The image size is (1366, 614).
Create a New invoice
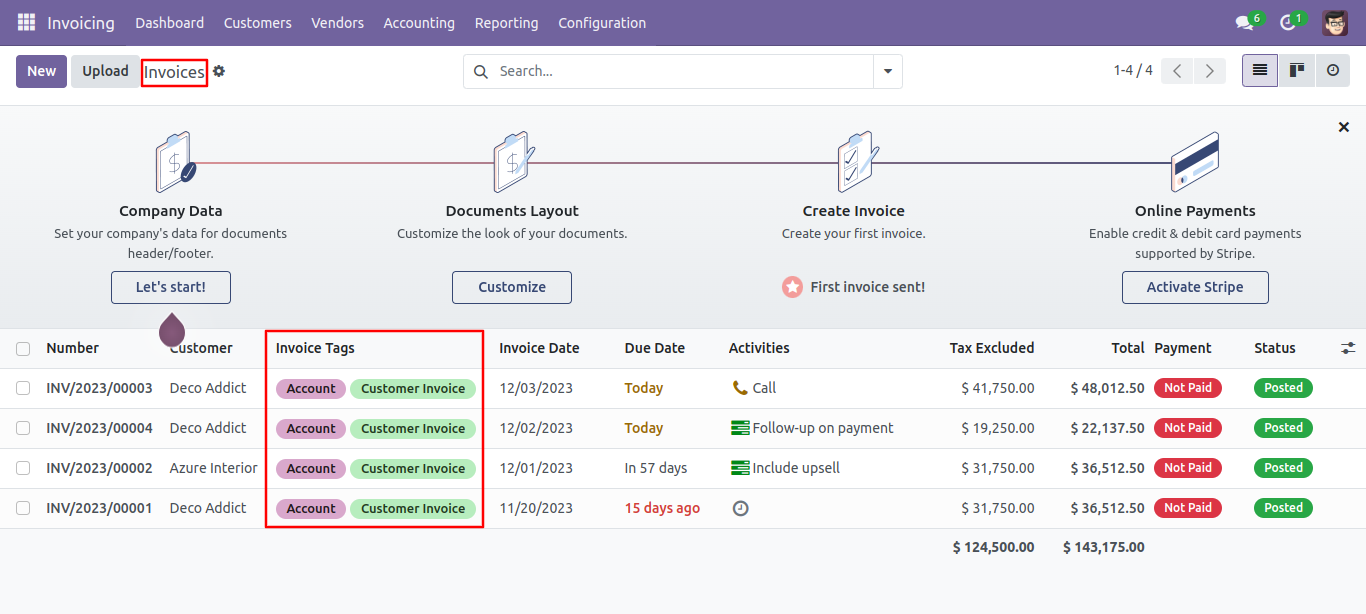click(x=42, y=71)
